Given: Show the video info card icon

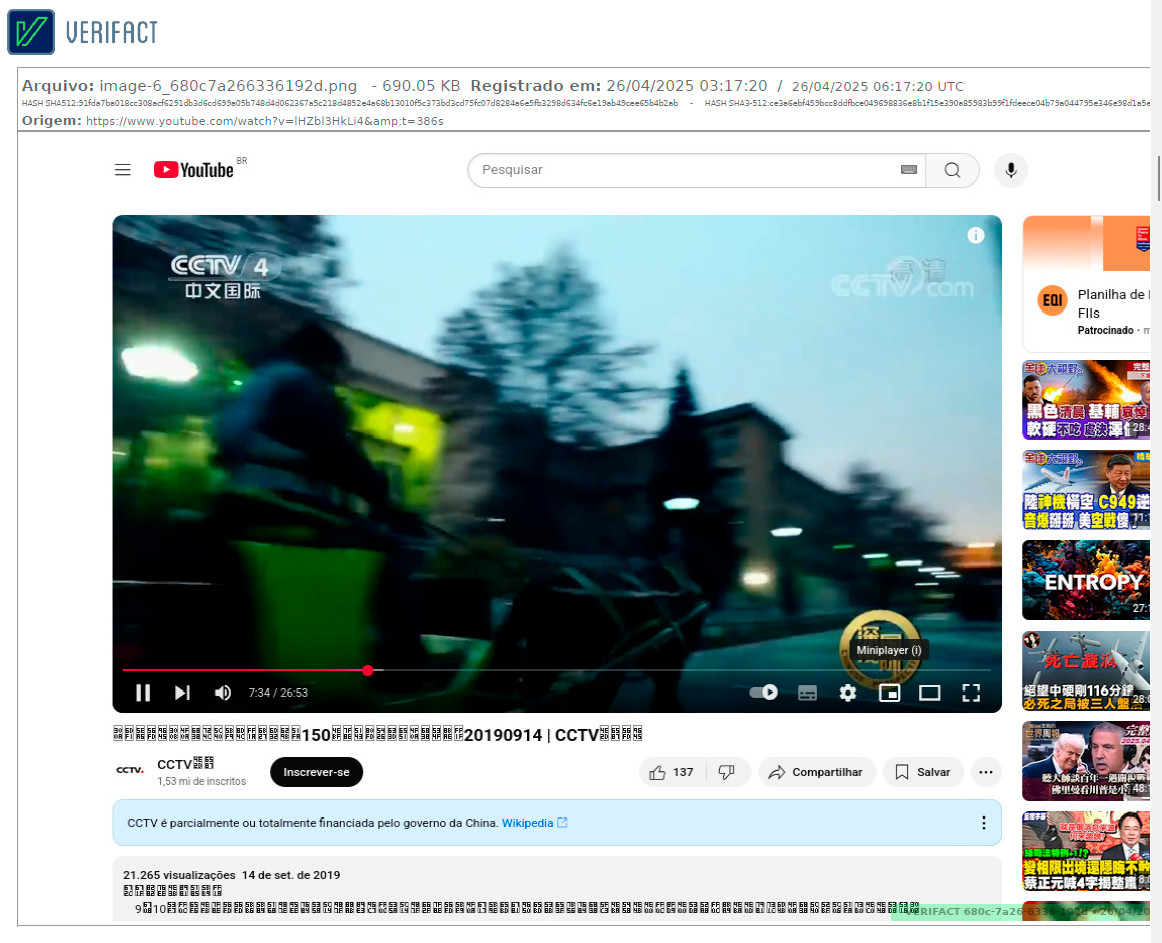Looking at the screenshot, I should (x=976, y=235).
